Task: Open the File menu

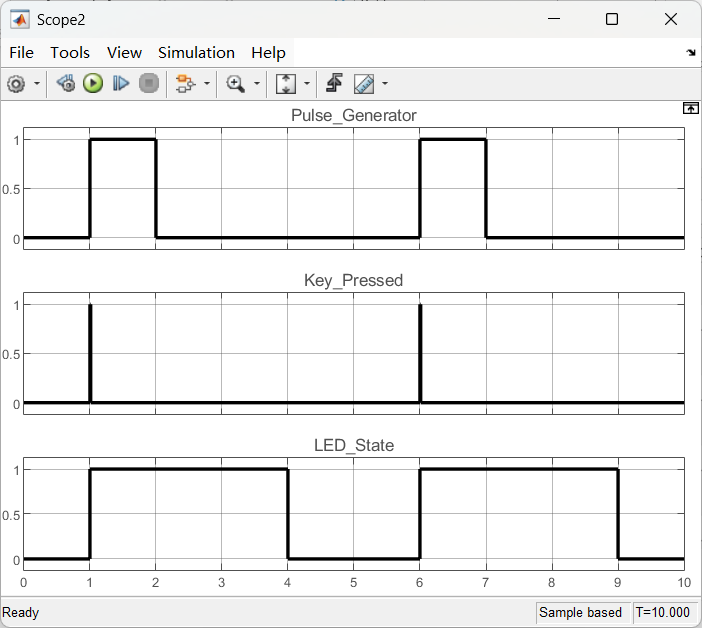Action: coord(21,53)
